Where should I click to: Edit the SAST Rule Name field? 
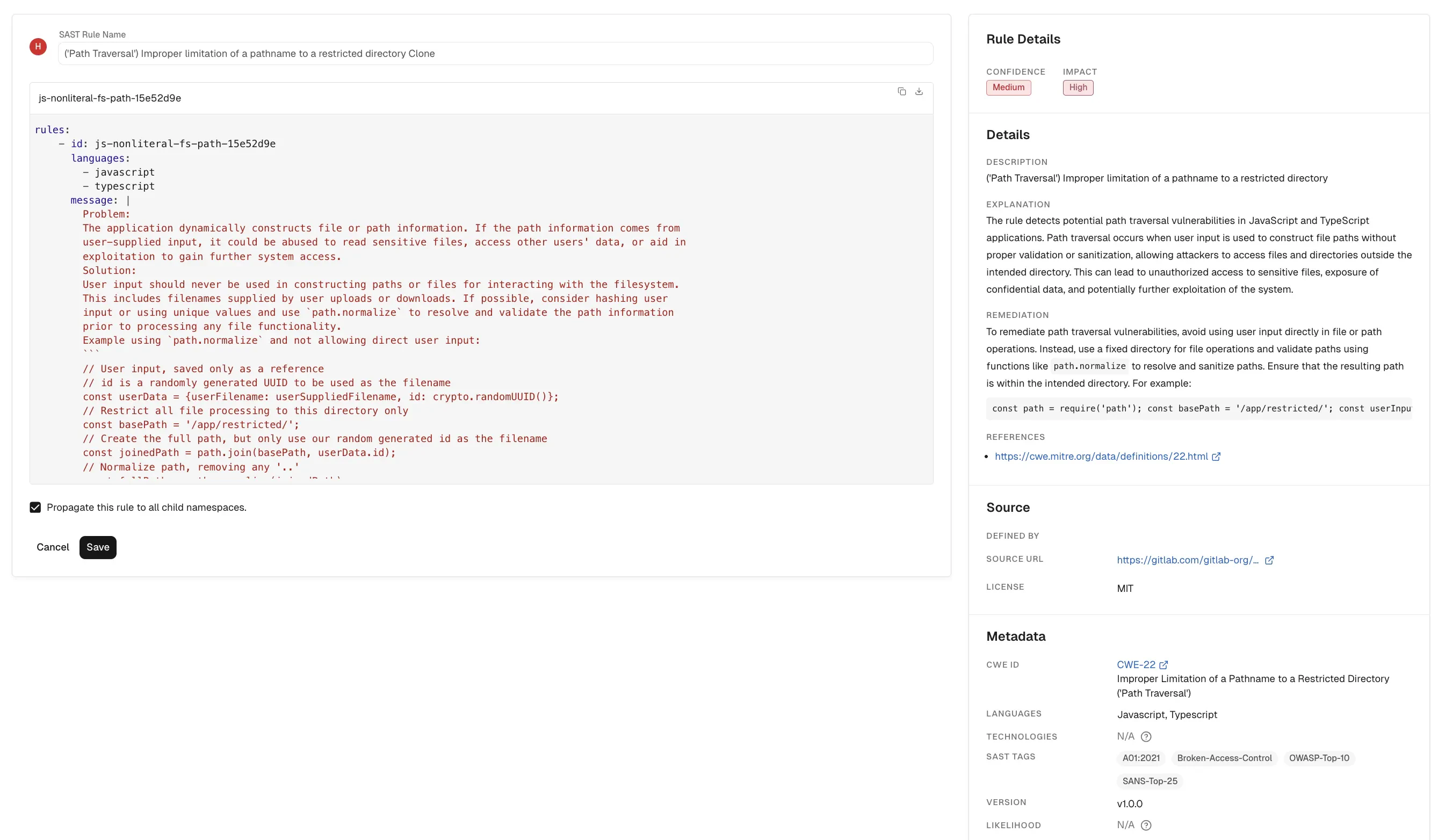point(495,53)
